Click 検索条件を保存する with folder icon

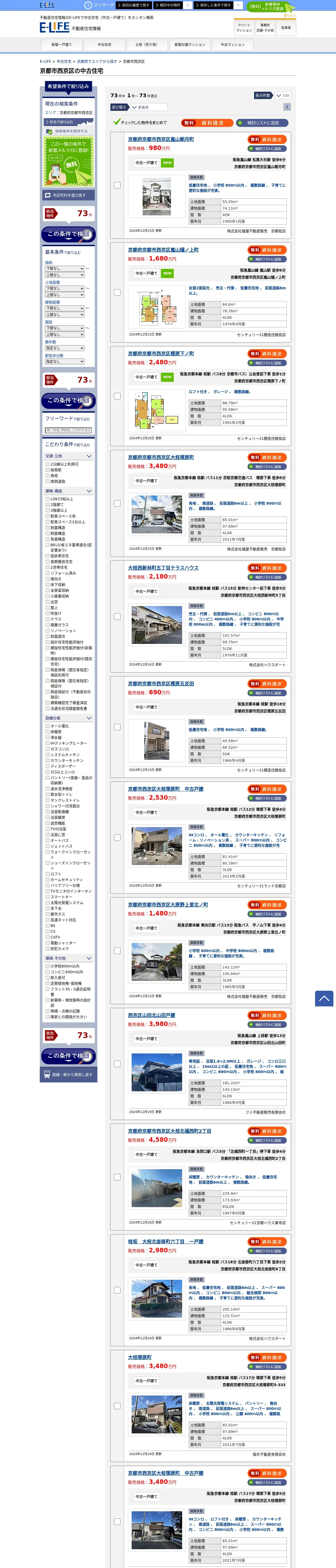(68, 131)
